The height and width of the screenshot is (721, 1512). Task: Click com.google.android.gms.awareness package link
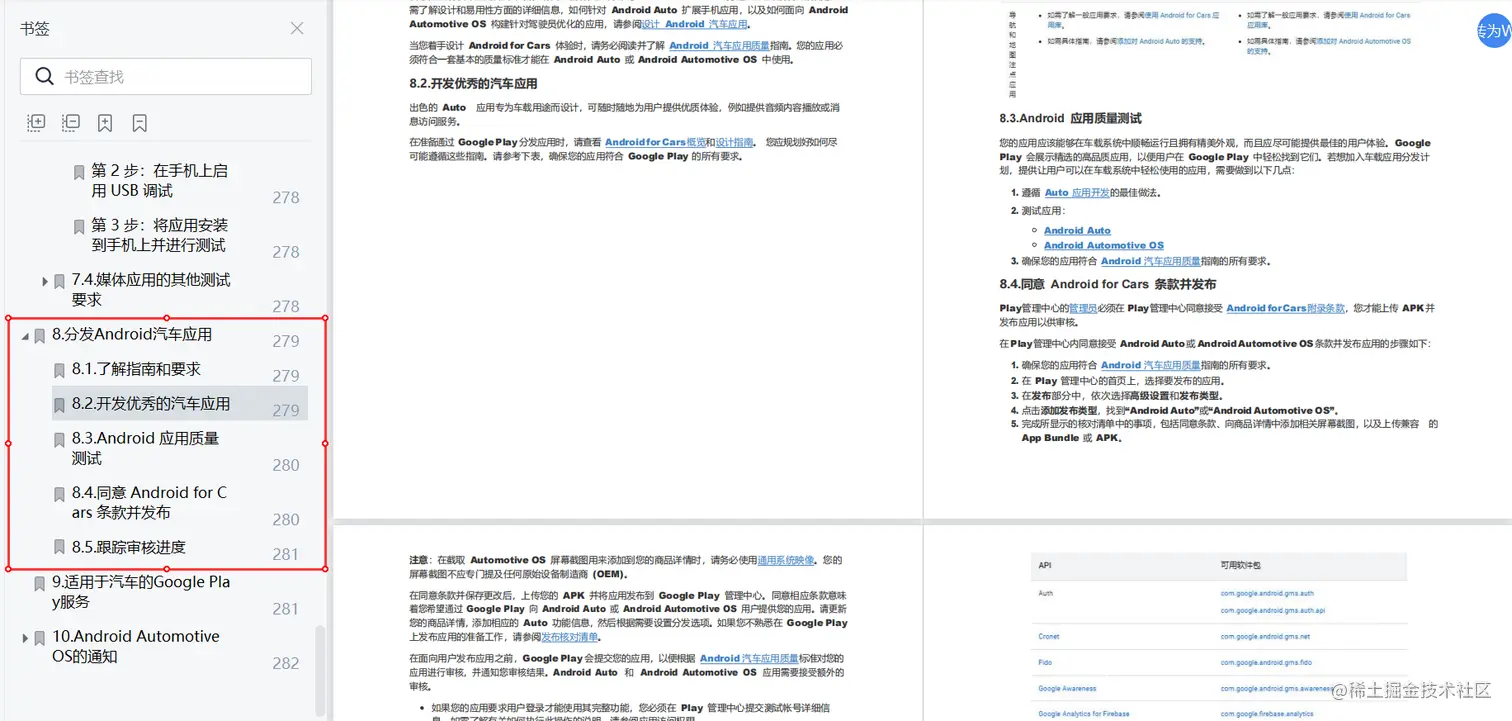pyautogui.click(x=1277, y=688)
